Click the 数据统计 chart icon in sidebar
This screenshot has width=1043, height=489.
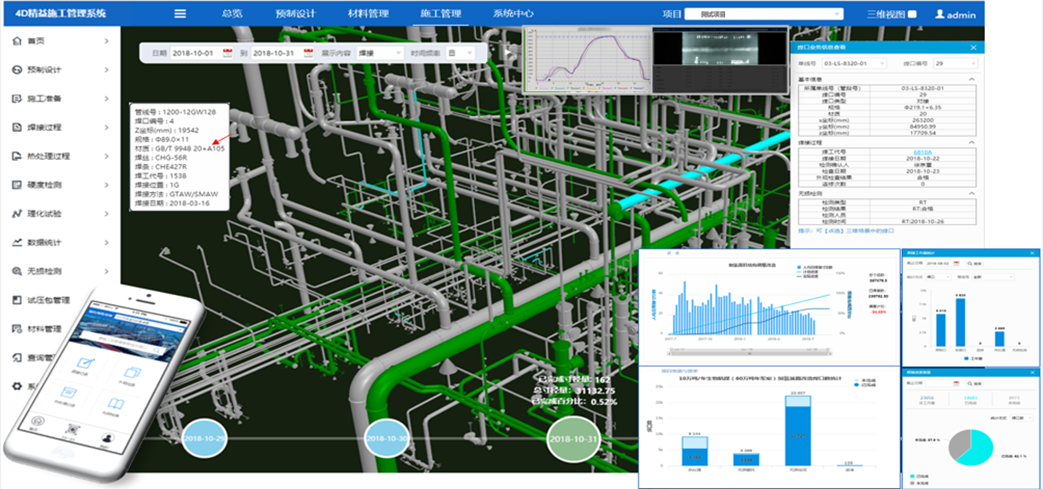pyautogui.click(x=16, y=243)
